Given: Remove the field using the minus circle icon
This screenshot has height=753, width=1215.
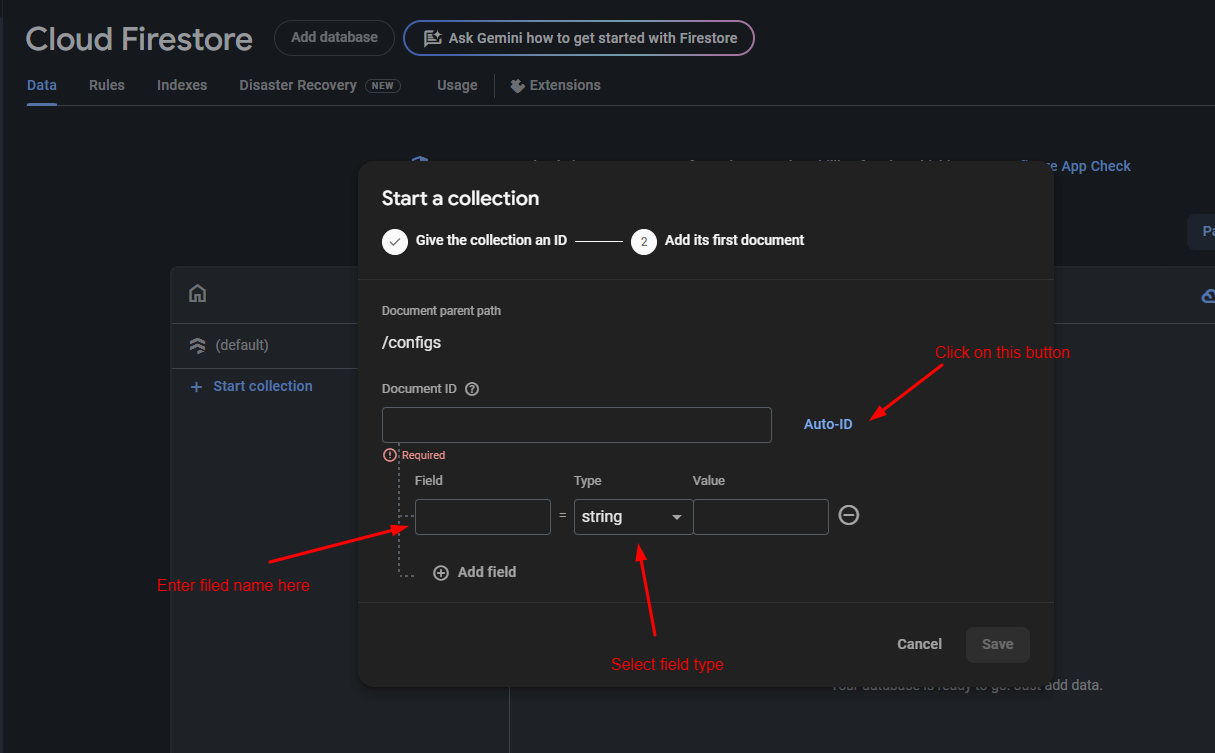Looking at the screenshot, I should pos(848,515).
